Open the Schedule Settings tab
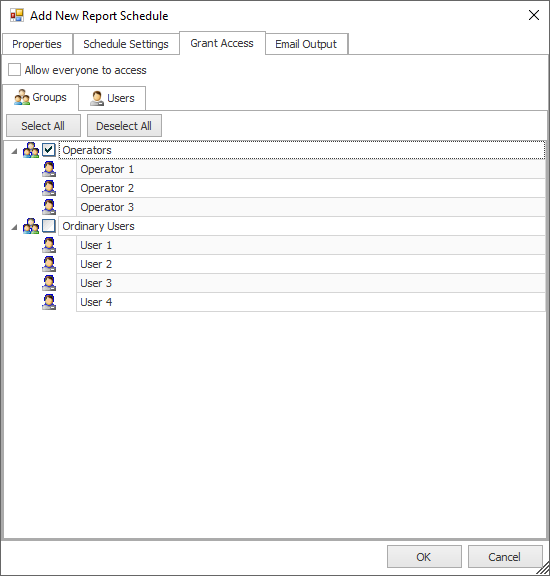Screen dimensions: 550x576 click(x=126, y=44)
